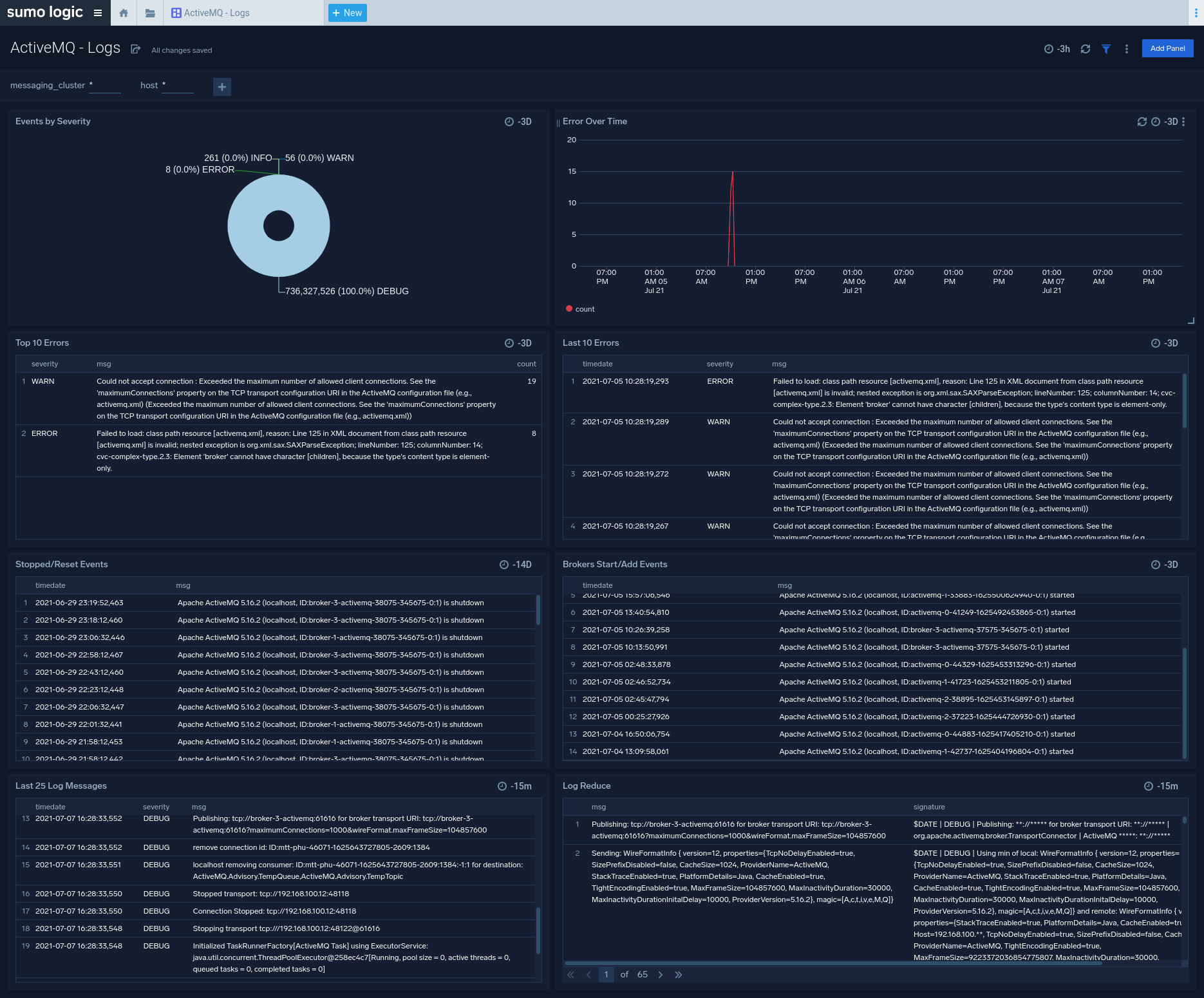Add a new filter with the plus icon

[221, 86]
